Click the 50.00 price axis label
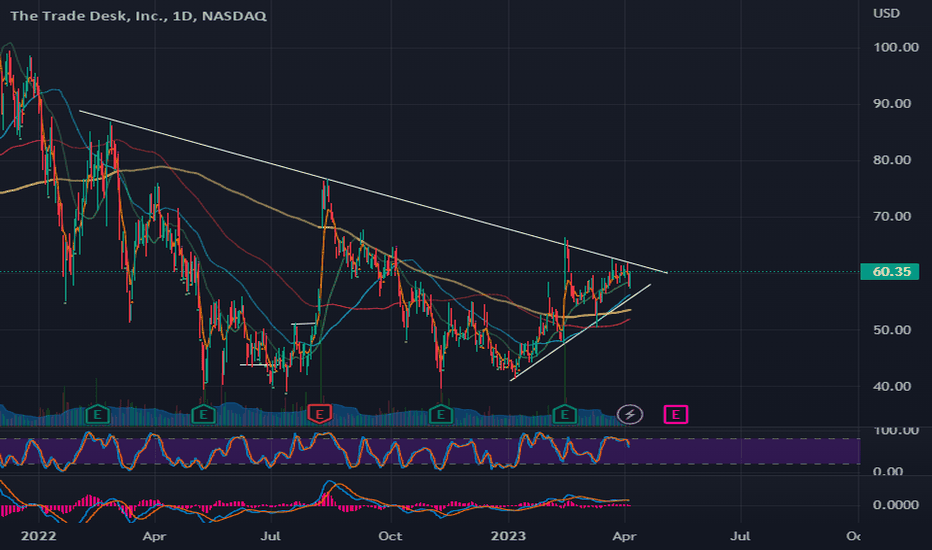932x550 pixels. coord(892,330)
